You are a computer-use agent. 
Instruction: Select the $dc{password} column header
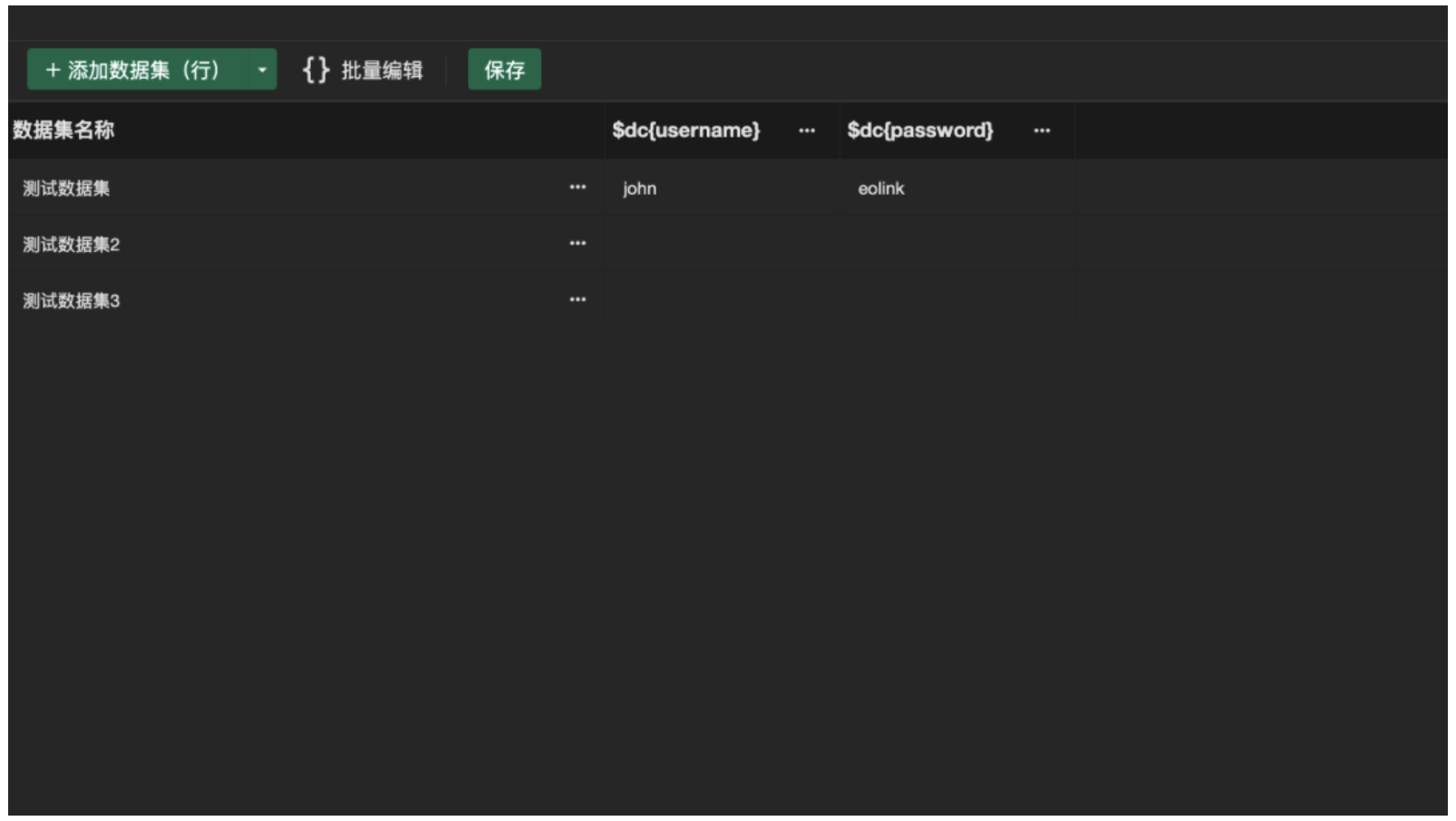(x=920, y=130)
